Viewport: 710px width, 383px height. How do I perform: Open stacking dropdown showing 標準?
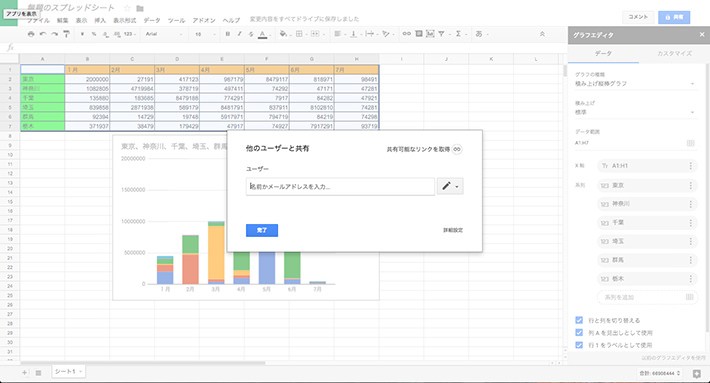[x=635, y=112]
